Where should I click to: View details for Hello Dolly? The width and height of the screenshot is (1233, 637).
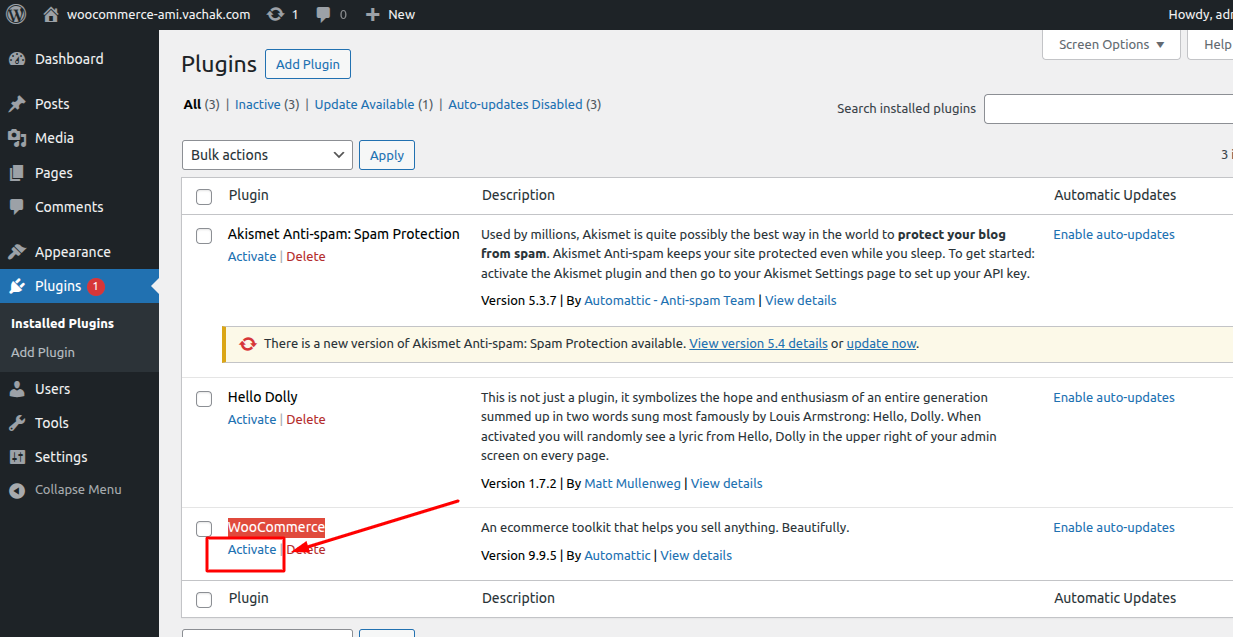pyautogui.click(x=727, y=483)
